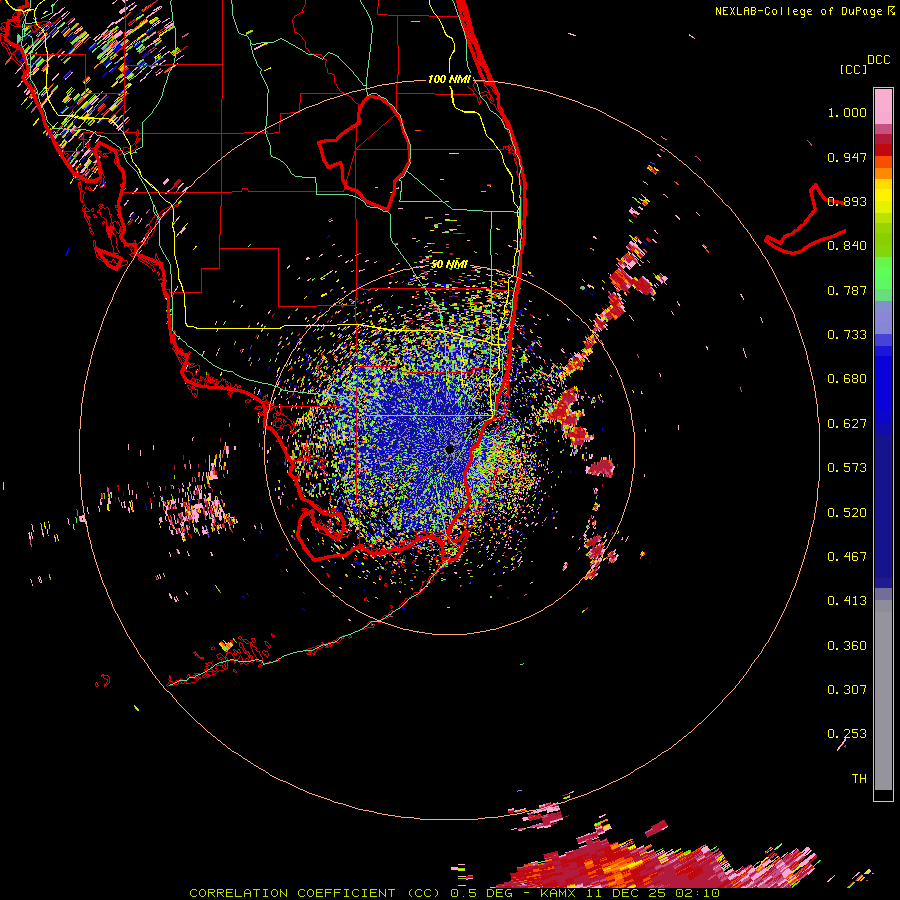Select the 0.467 scale value
The height and width of the screenshot is (900, 900).
[x=847, y=557]
